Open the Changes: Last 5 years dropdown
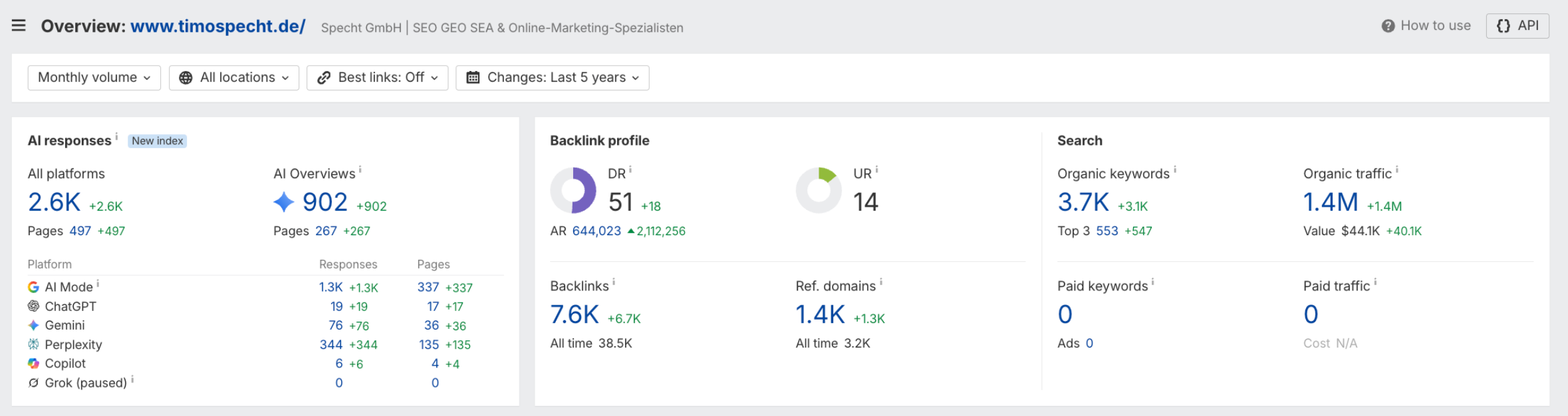1568x416 pixels. click(x=553, y=78)
